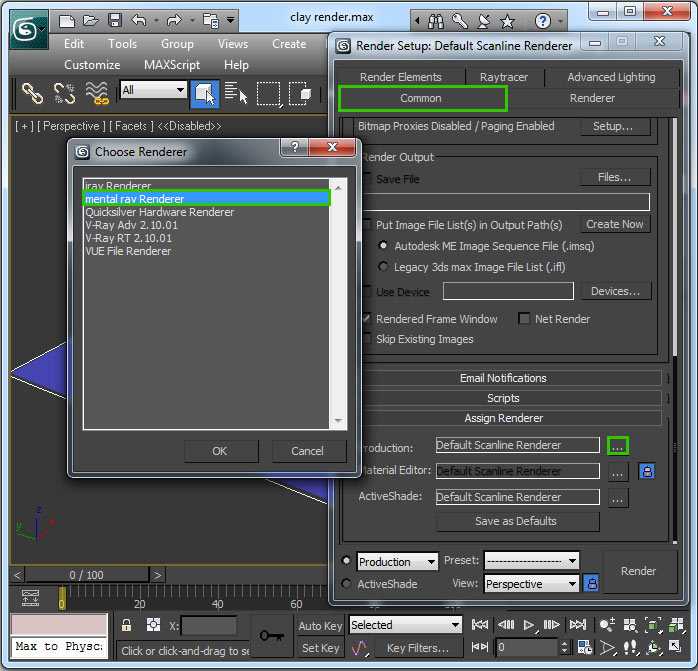Screen dimensions: 698x671
Task: Switch to the Advanced Lighting tab
Action: click(x=611, y=77)
